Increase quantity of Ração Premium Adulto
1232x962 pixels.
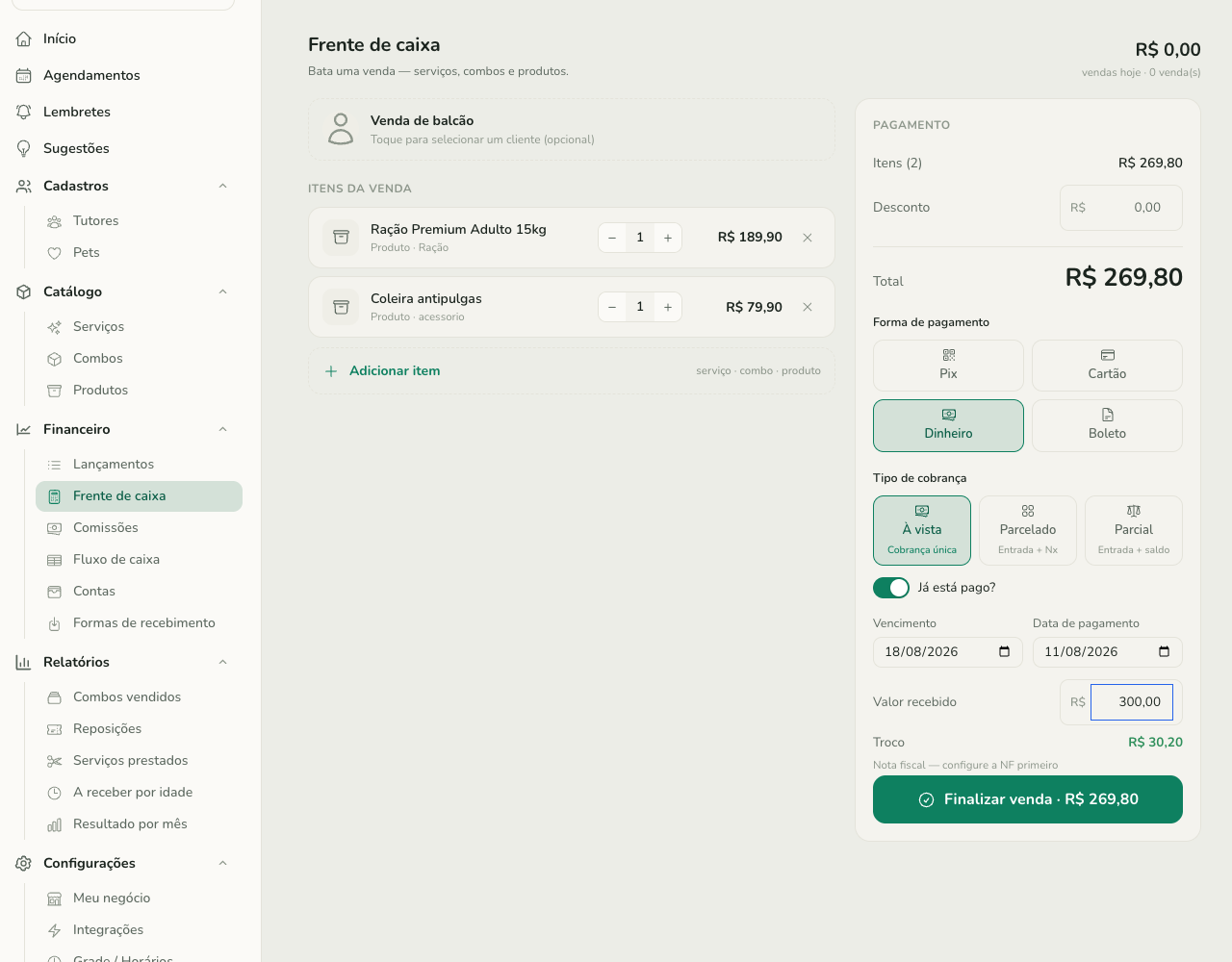668,238
